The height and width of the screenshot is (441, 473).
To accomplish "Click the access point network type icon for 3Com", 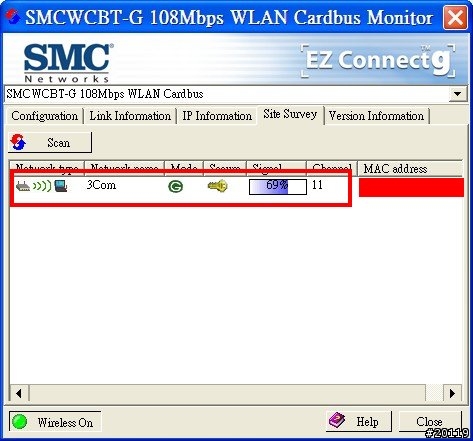I will (x=42, y=186).
